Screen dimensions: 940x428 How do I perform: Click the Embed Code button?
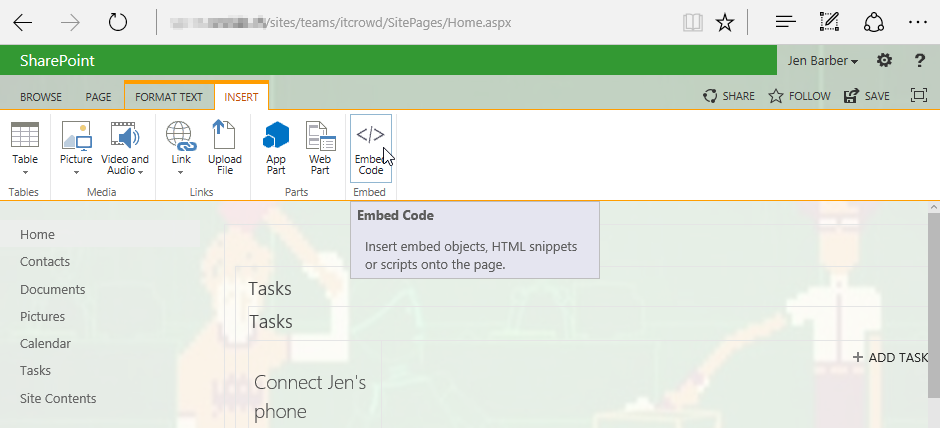370,148
